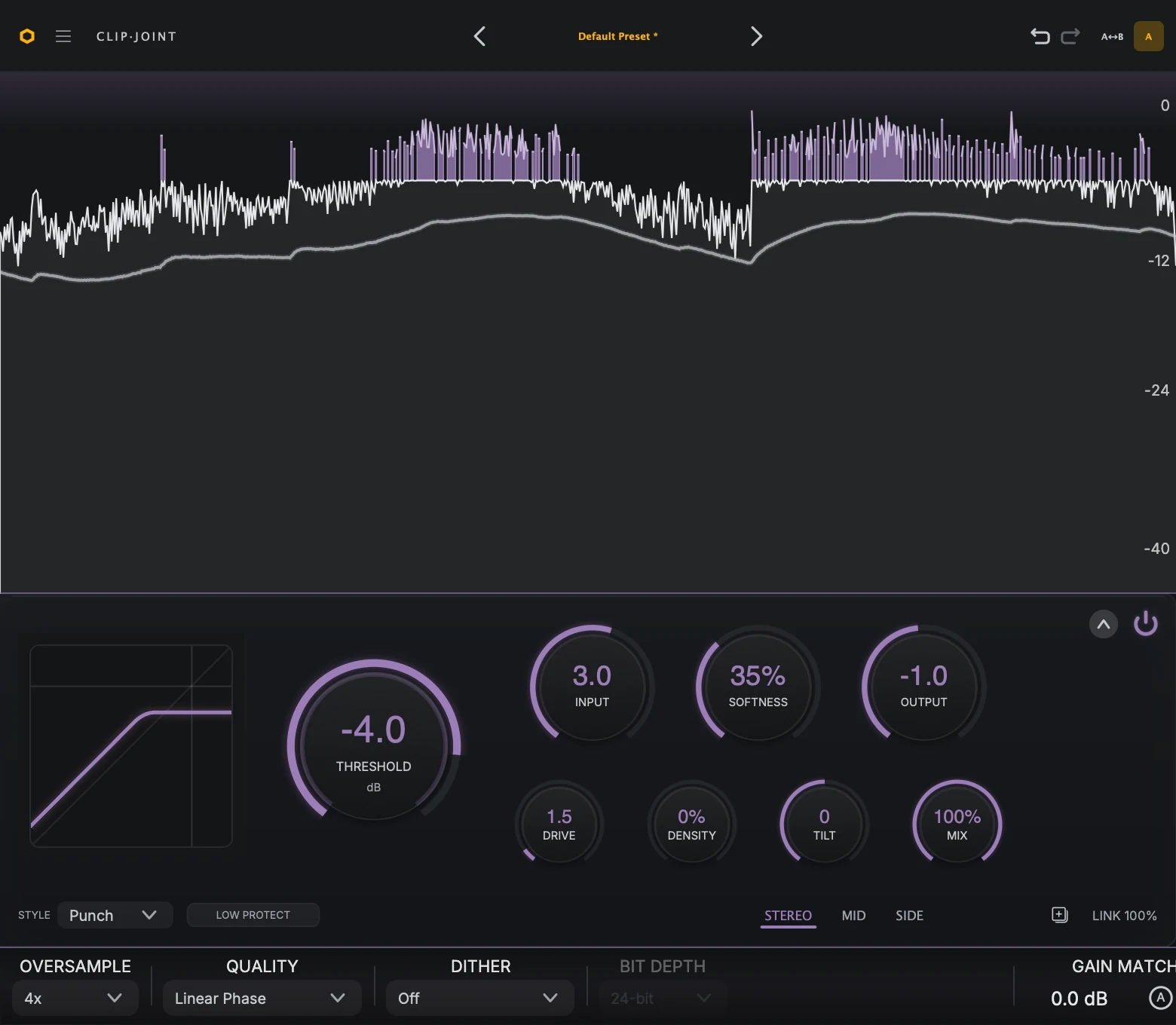Toggle the Low Protect button

click(x=253, y=915)
